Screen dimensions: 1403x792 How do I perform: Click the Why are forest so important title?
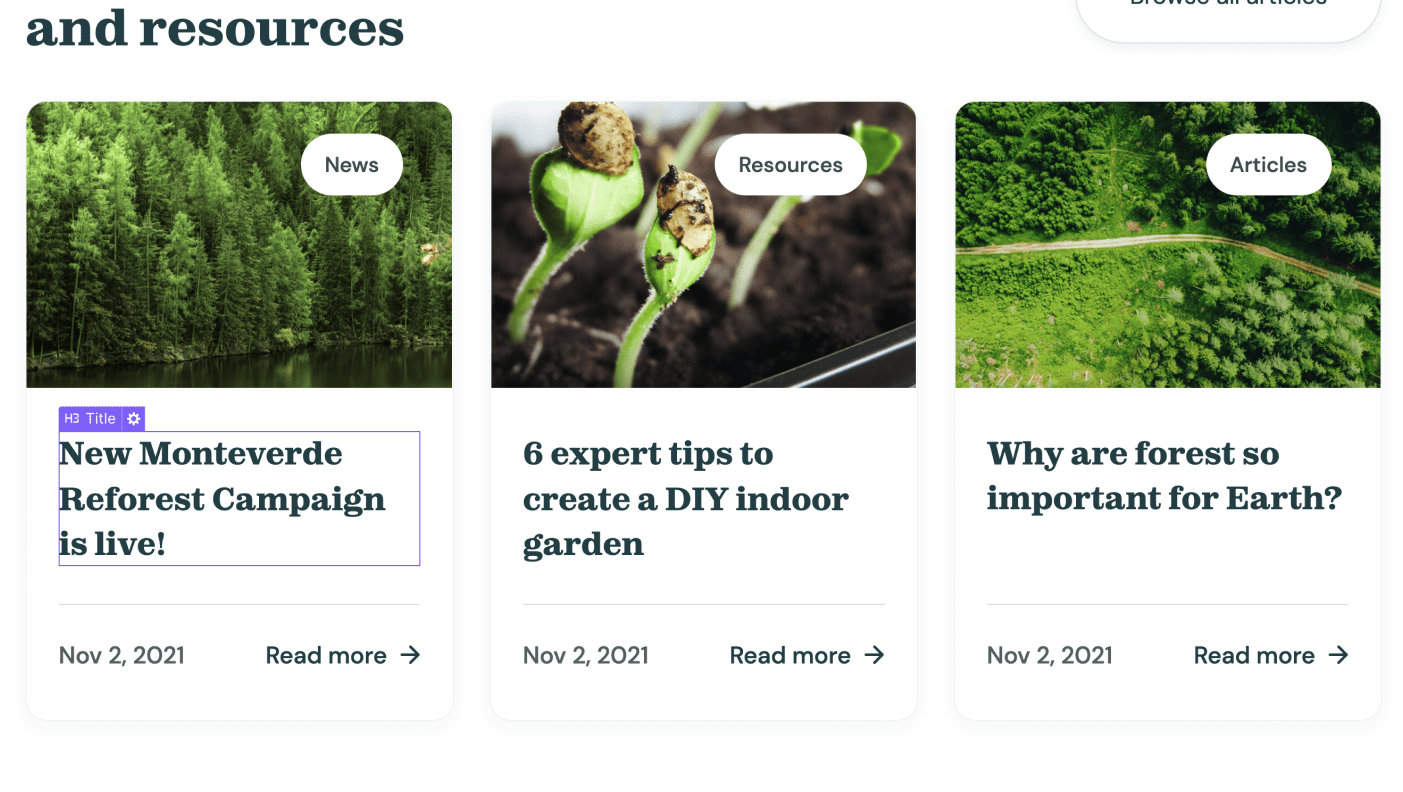(1164, 476)
